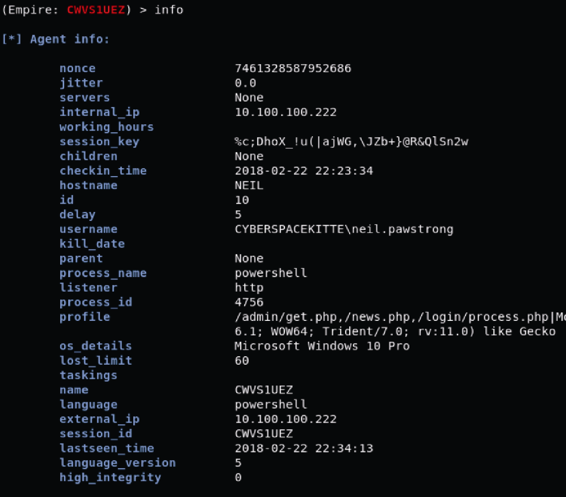This screenshot has height=497, width=566.
Task: Click the listener value http
Action: (249, 288)
